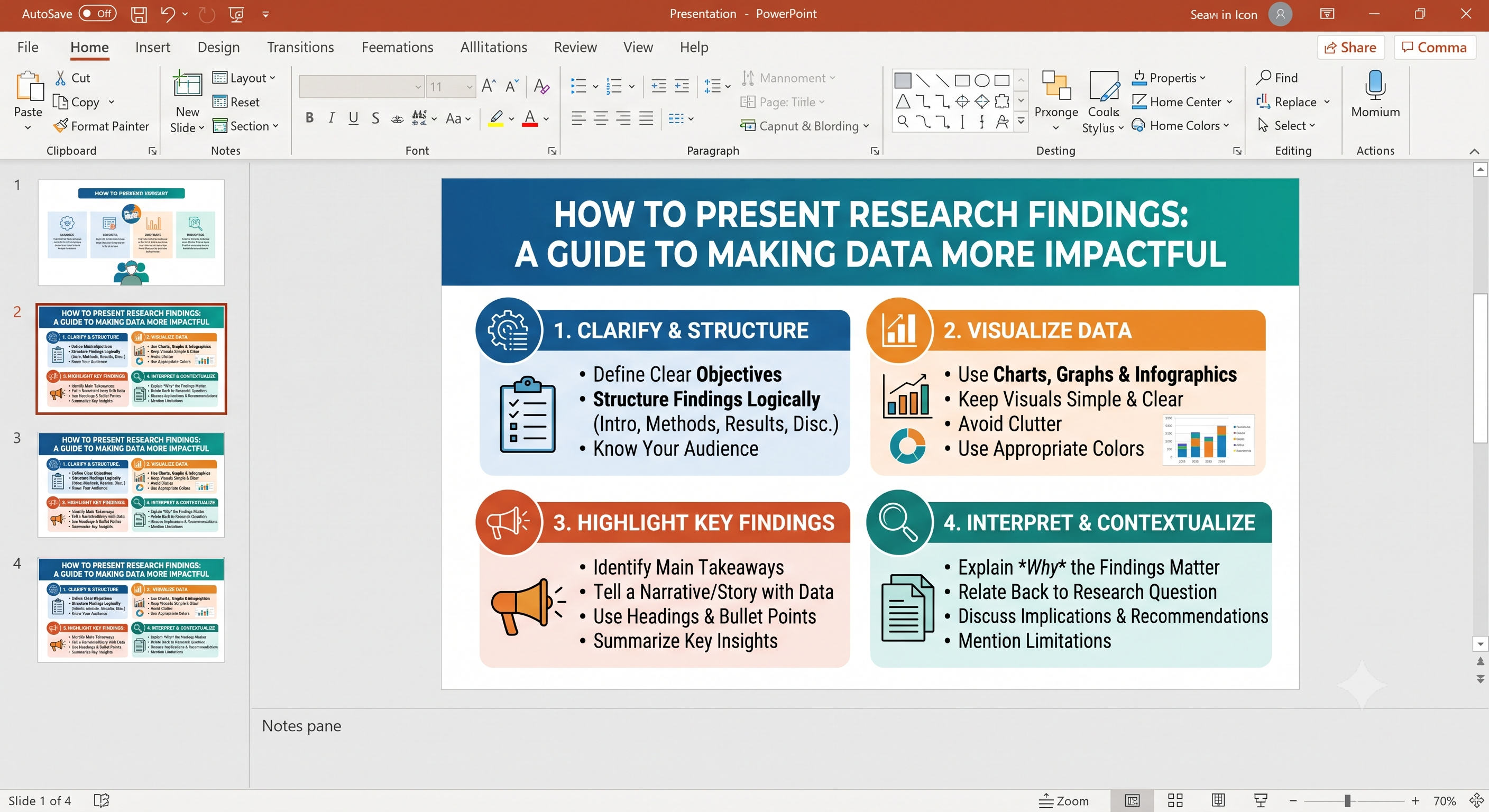Apply strikethrough formatting
This screenshot has width=1489, height=812.
point(397,119)
